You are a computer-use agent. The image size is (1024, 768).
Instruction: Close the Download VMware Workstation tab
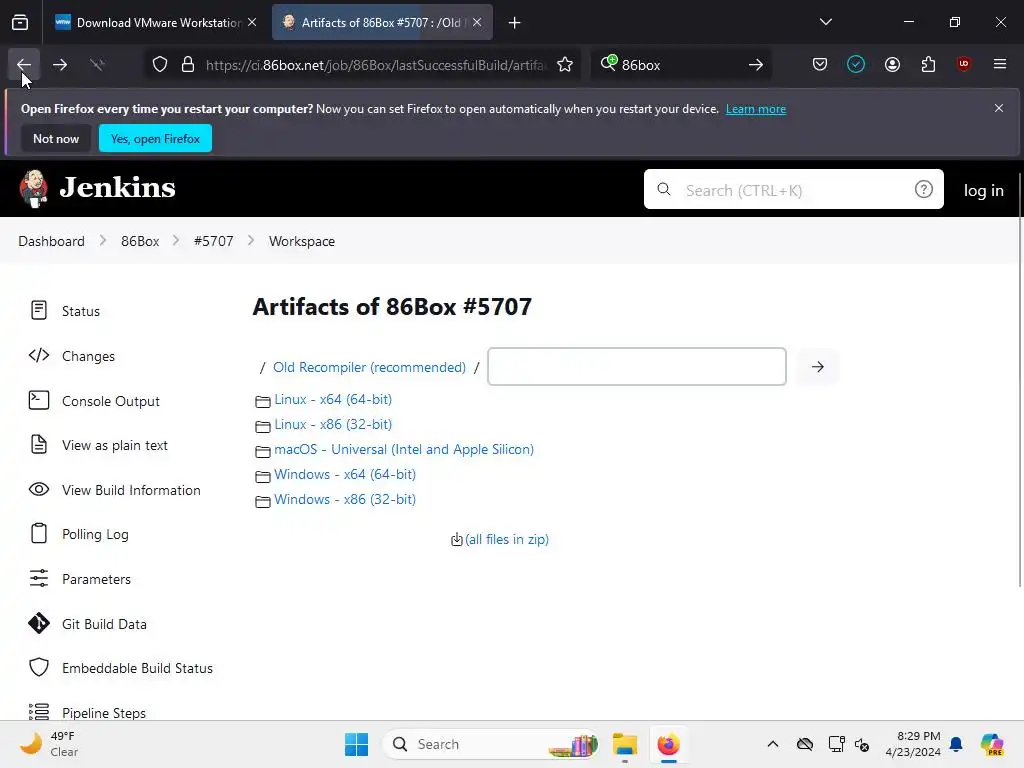point(252,22)
